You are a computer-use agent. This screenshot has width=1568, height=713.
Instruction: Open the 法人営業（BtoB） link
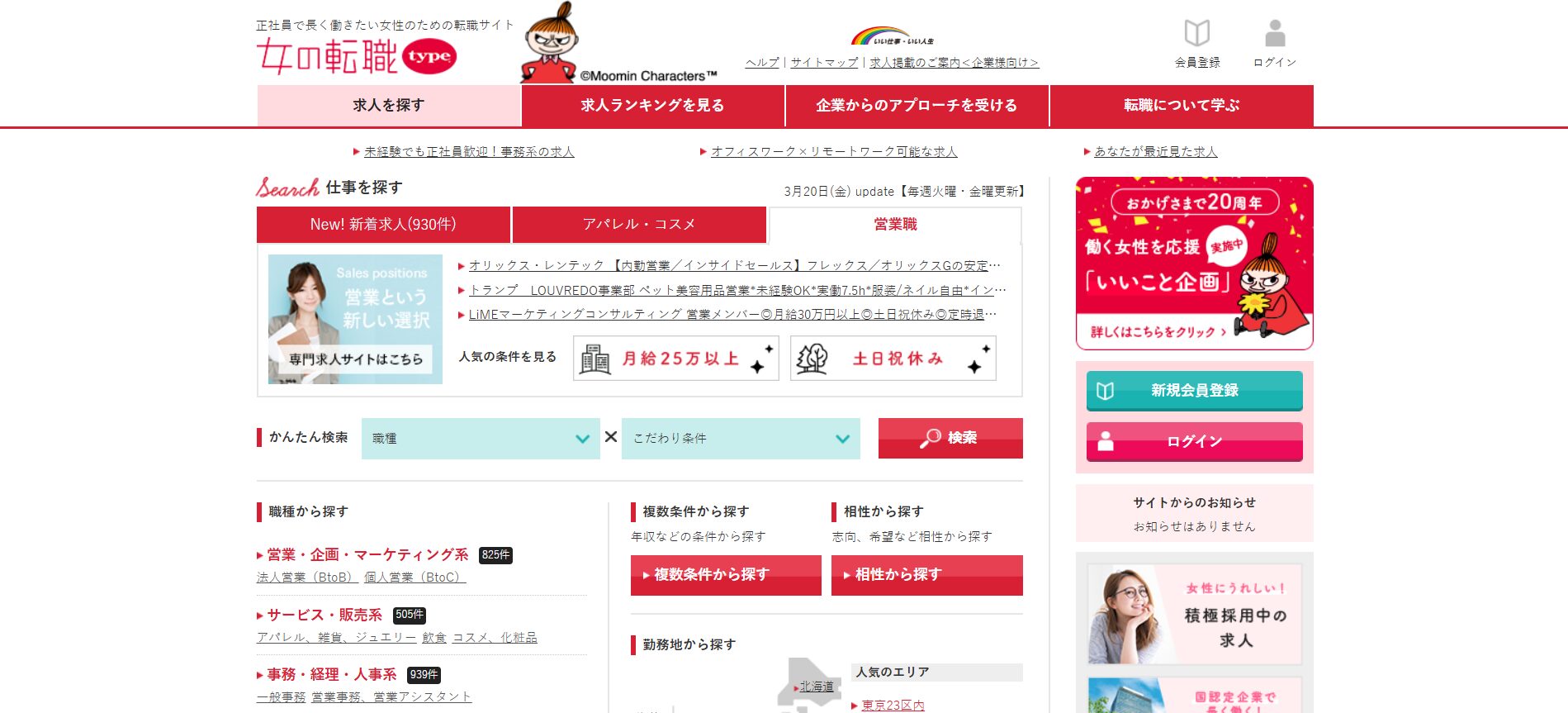[x=307, y=578]
